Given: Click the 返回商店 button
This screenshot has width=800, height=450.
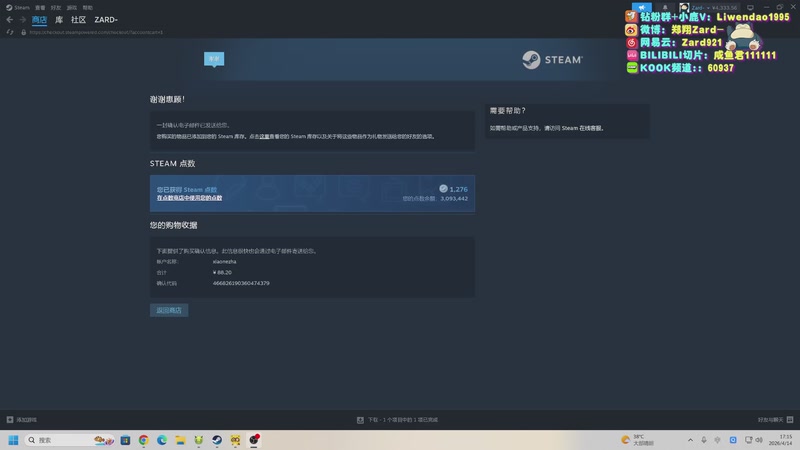Looking at the screenshot, I should pos(169,310).
